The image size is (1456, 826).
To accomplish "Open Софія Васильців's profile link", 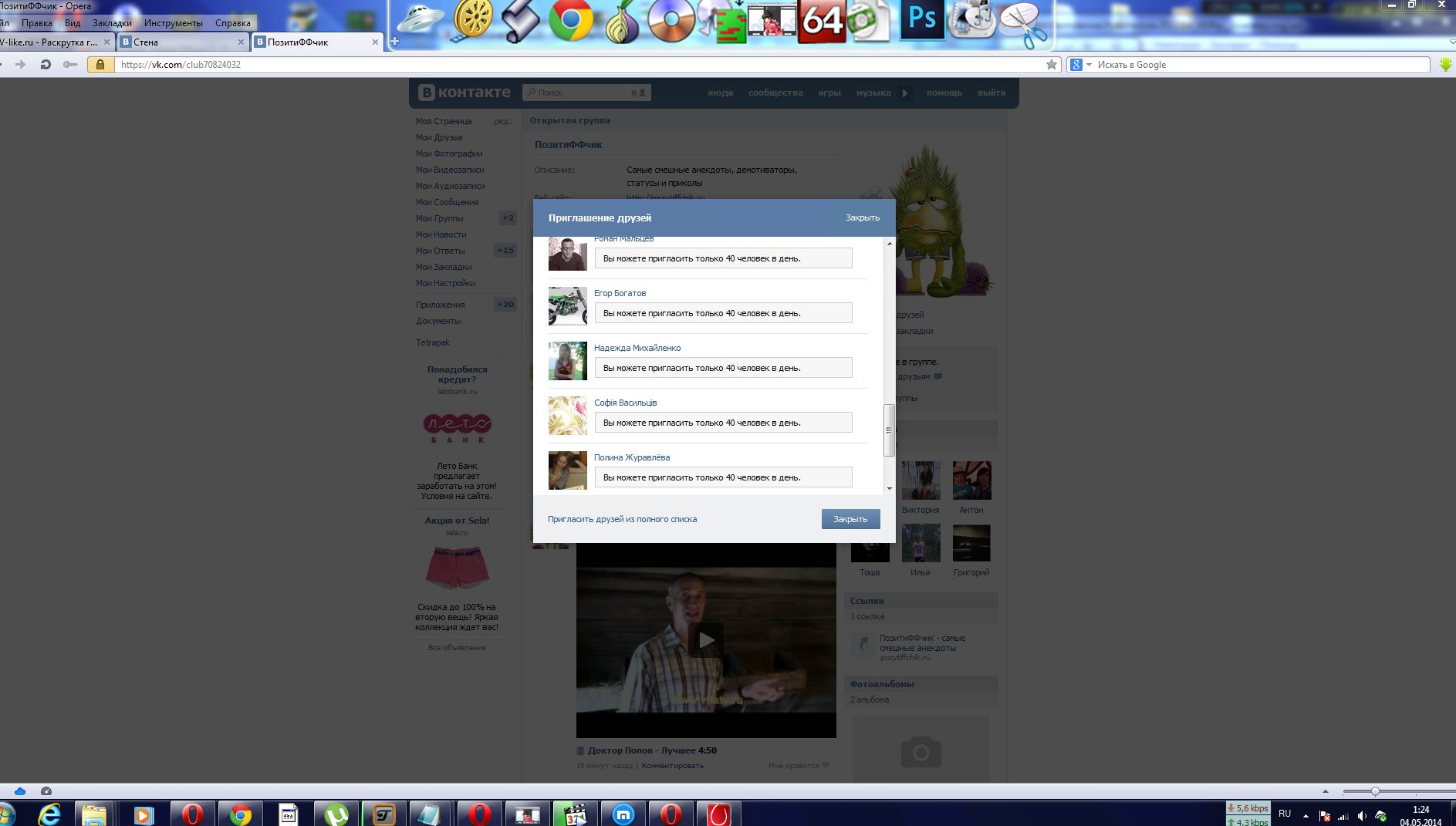I will pos(626,403).
